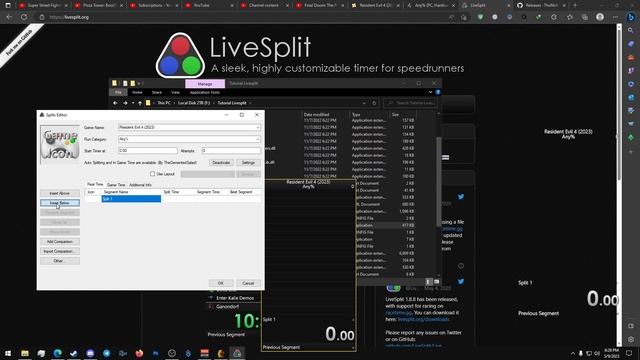Open the livesplit.org/downloads link
640x360 pixels.
pyautogui.click(x=423, y=319)
